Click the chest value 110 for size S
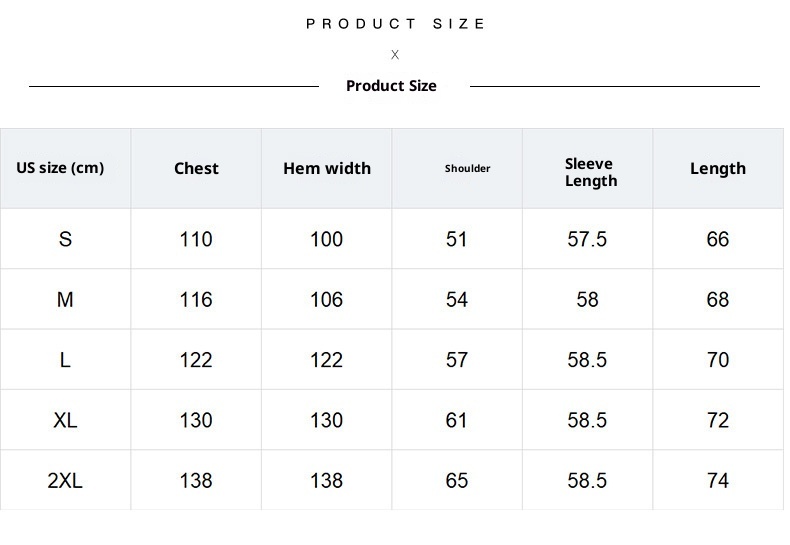The image size is (790, 545). (x=196, y=240)
